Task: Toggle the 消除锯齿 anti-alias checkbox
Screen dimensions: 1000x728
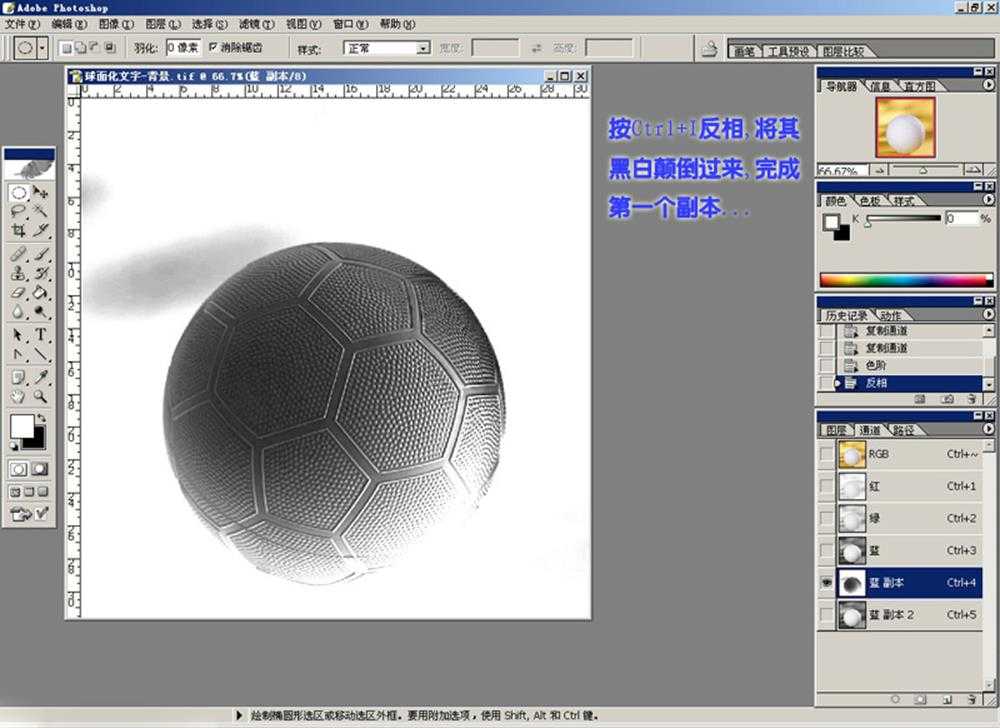Action: click(213, 47)
